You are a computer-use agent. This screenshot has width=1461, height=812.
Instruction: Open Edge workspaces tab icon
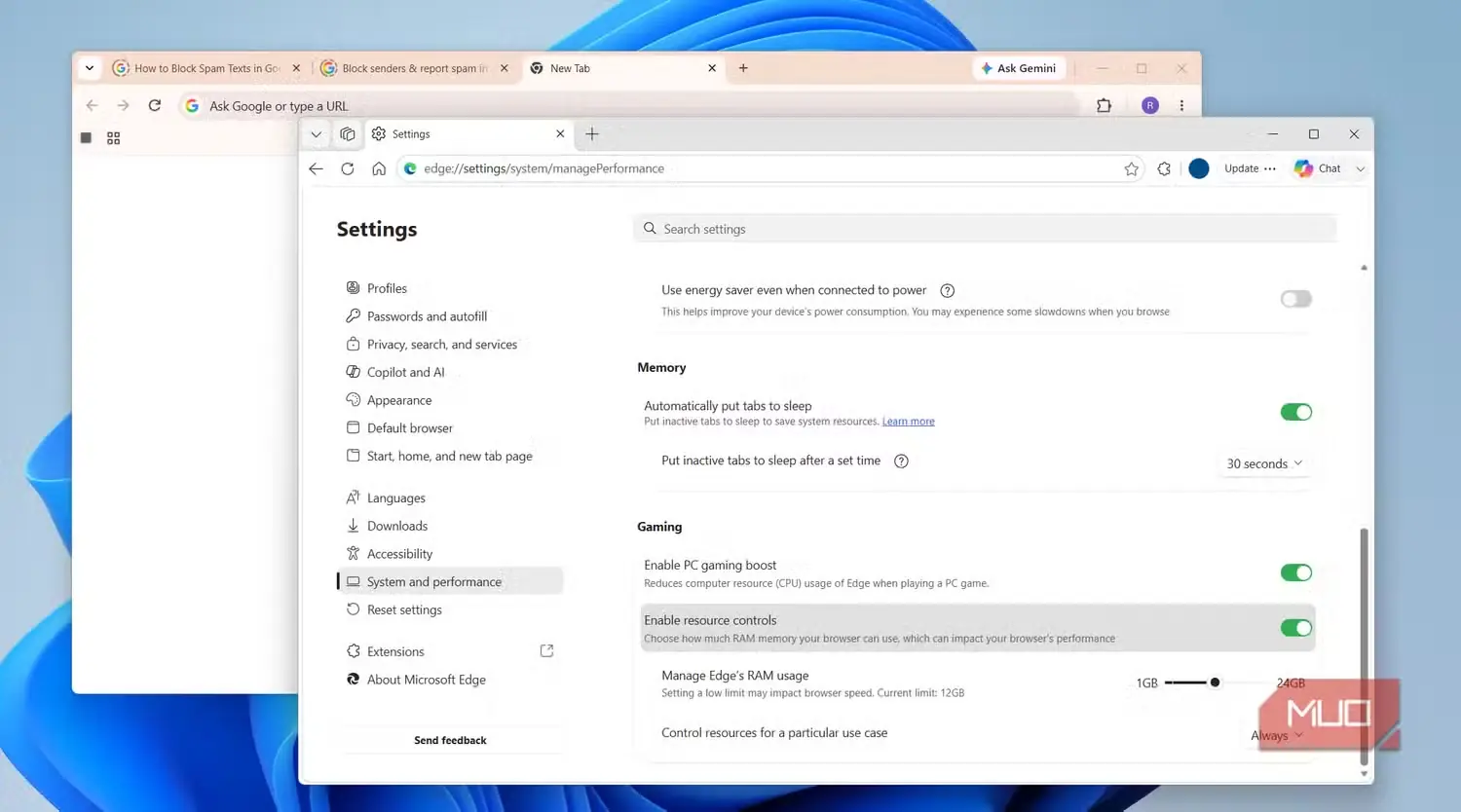(348, 134)
